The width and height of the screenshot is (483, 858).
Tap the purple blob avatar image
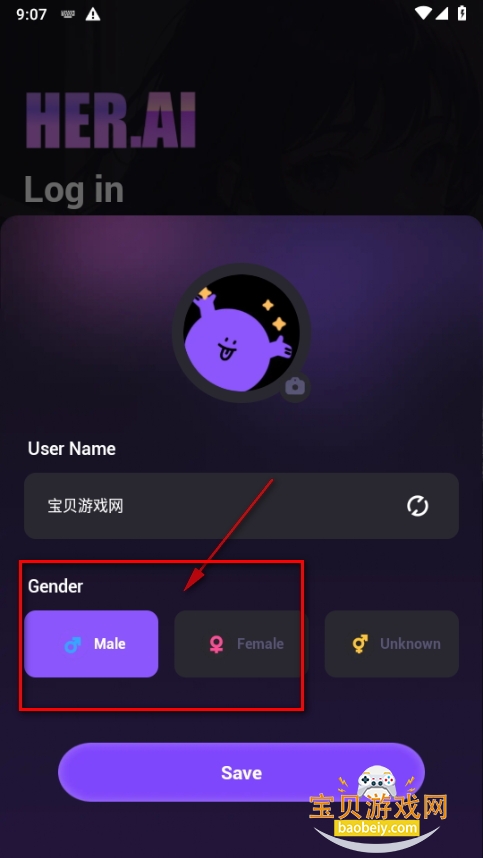(241, 333)
